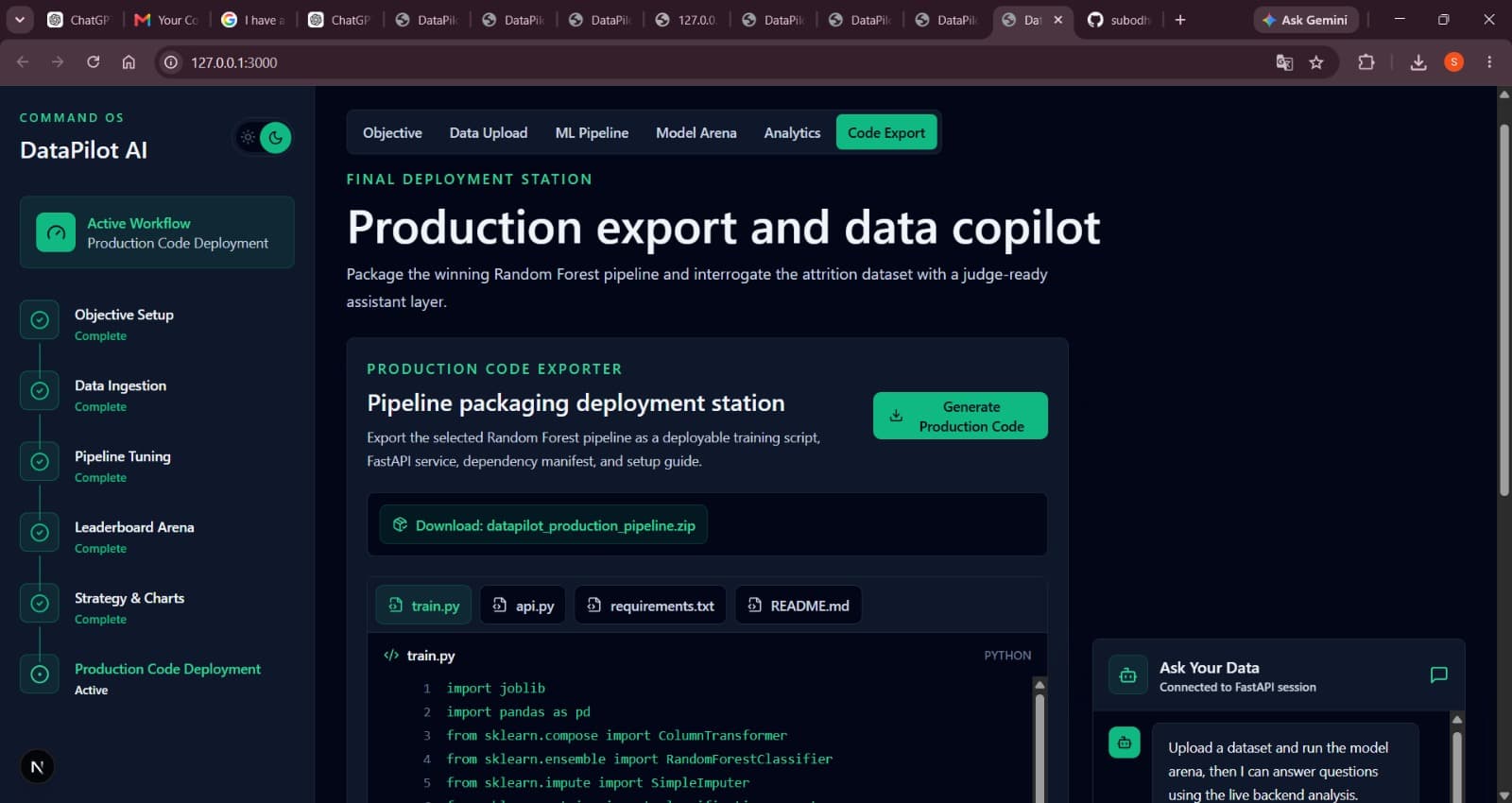Click the Objective Setup workflow step

click(x=157, y=324)
